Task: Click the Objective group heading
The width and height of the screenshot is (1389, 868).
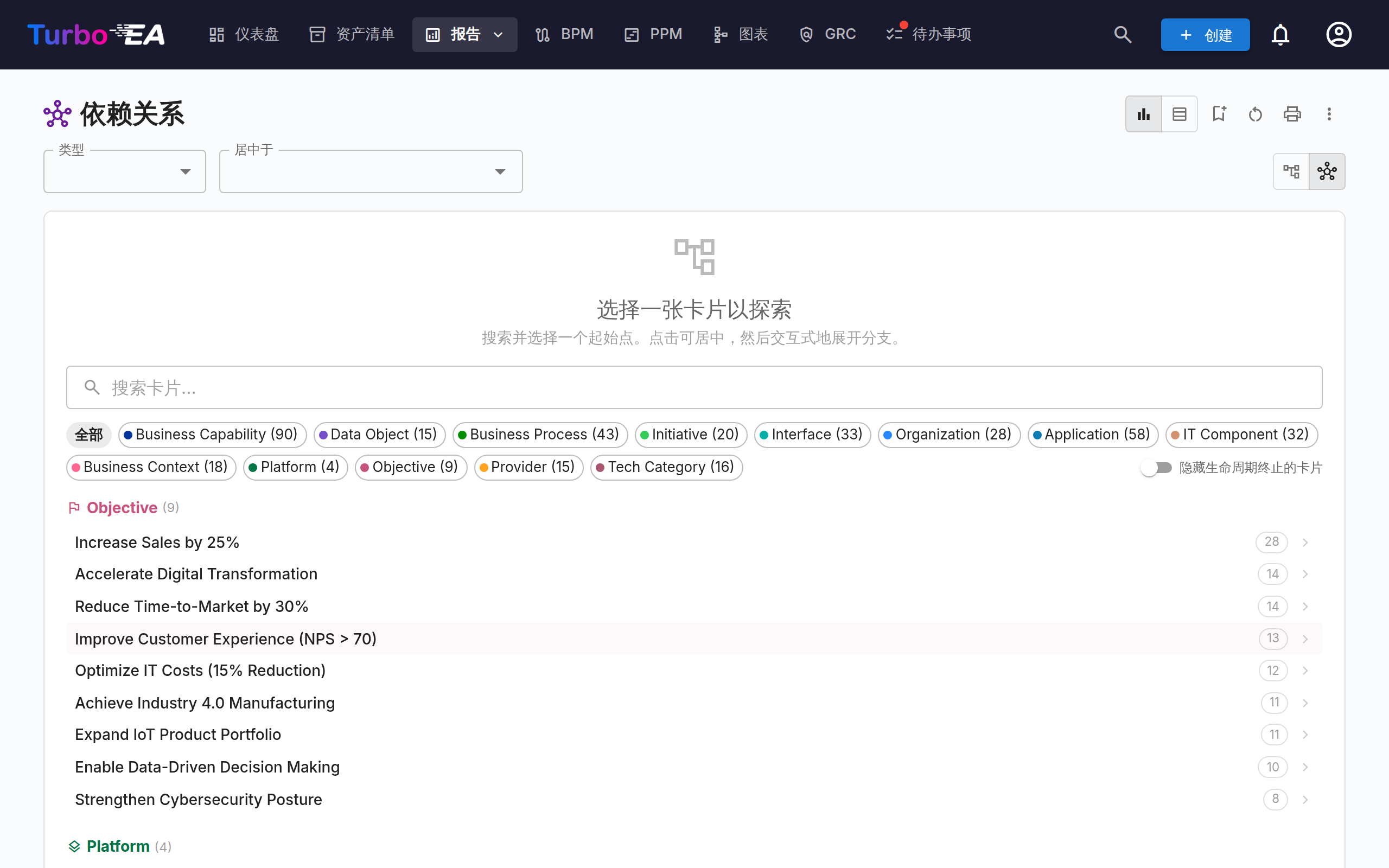Action: (x=122, y=507)
